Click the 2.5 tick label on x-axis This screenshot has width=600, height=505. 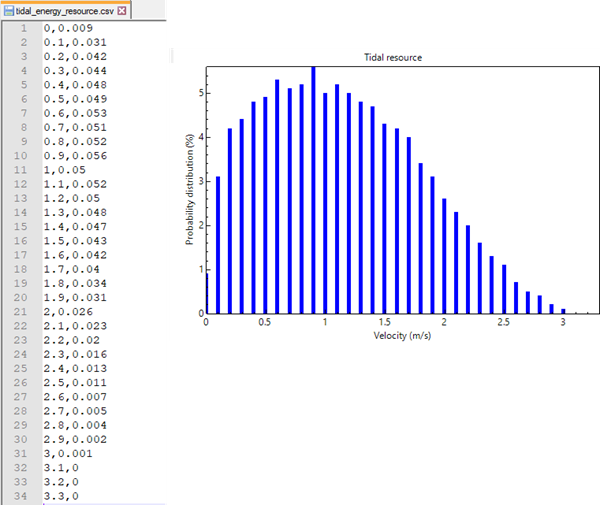pos(504,323)
